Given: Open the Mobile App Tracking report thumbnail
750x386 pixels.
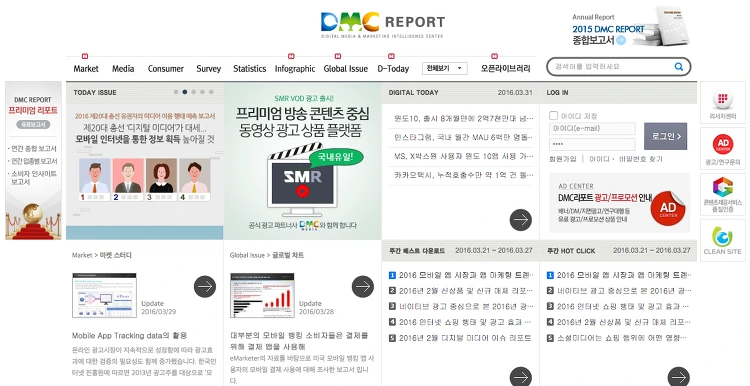Looking at the screenshot, I should 104,295.
